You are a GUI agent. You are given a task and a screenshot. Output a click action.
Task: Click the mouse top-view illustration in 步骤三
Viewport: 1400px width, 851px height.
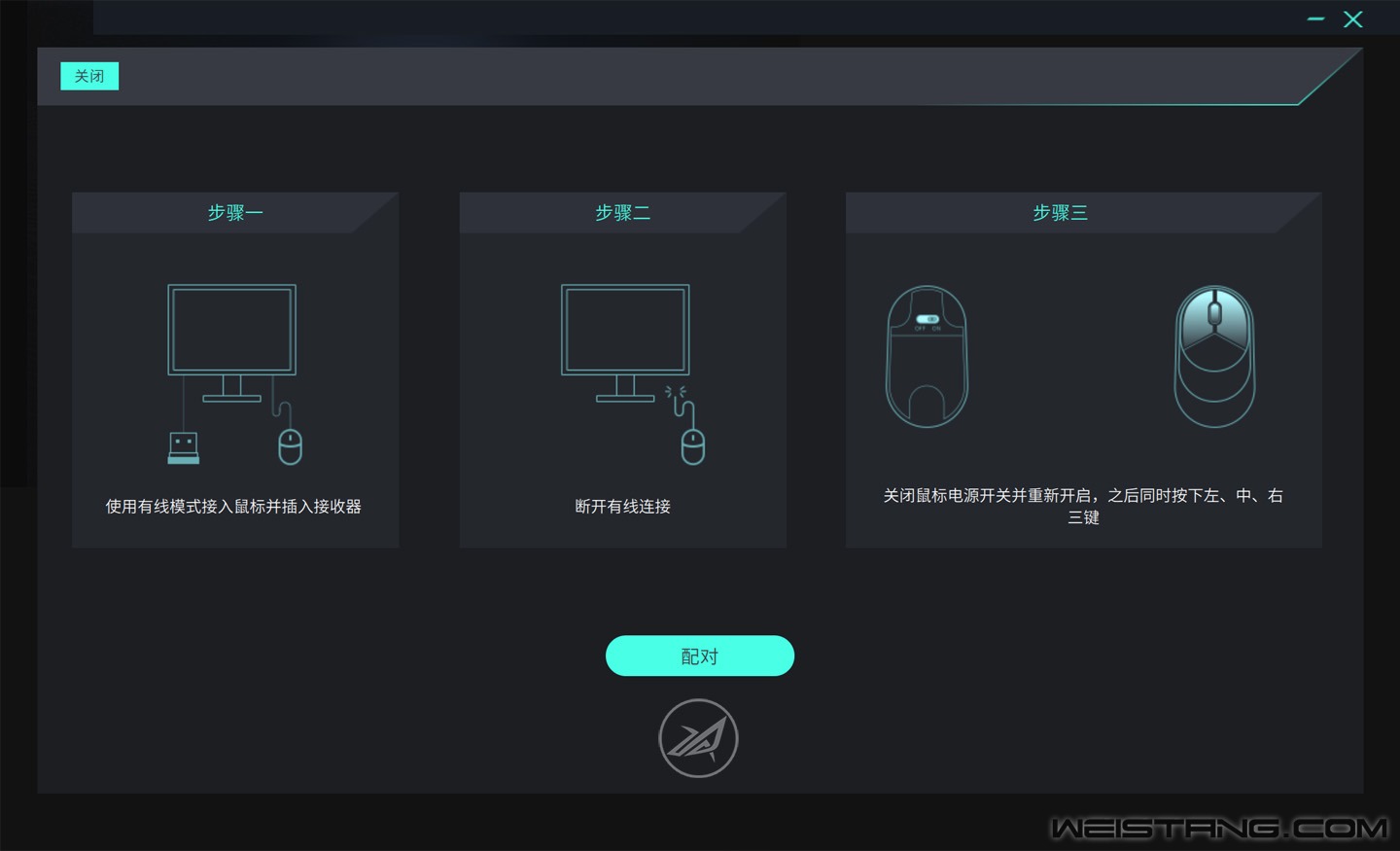1213,356
